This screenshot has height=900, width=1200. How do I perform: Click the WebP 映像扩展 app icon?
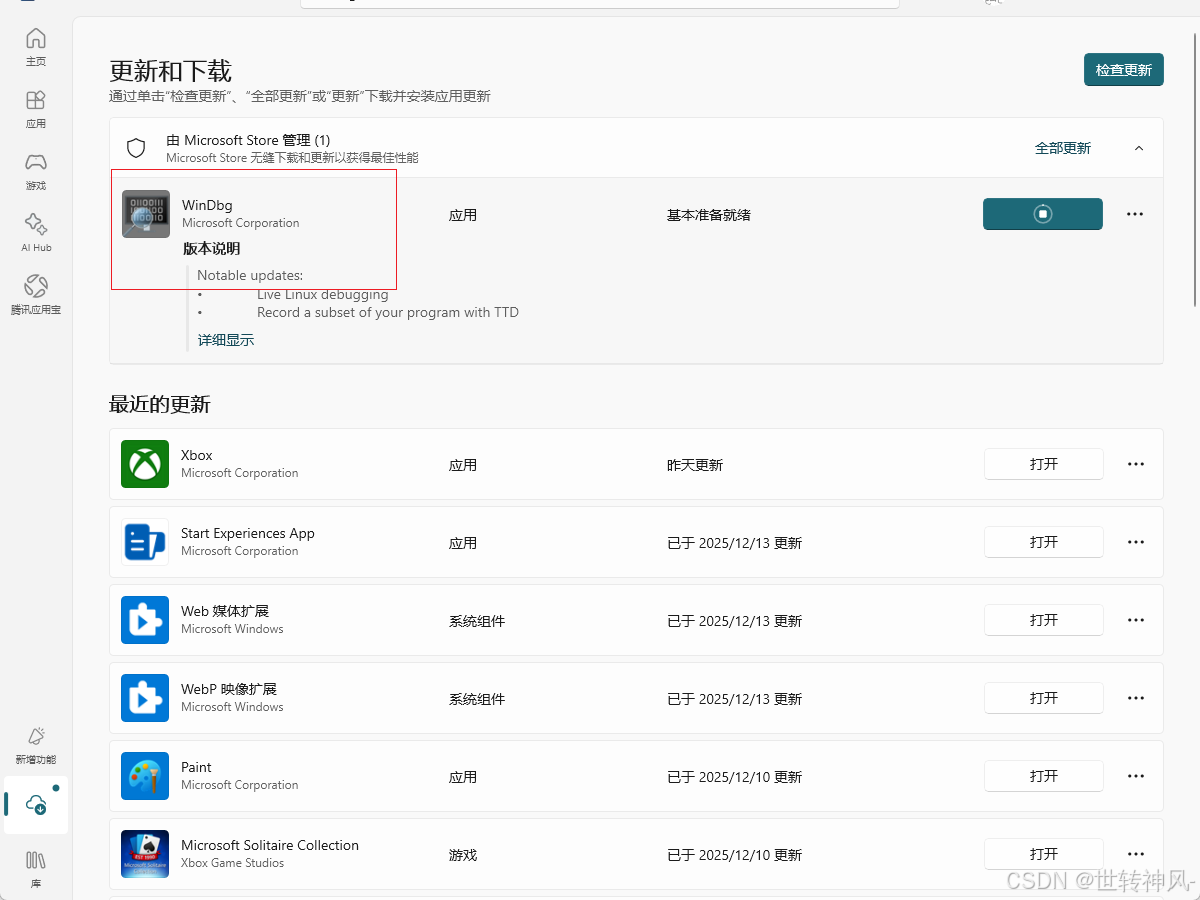[x=145, y=698]
